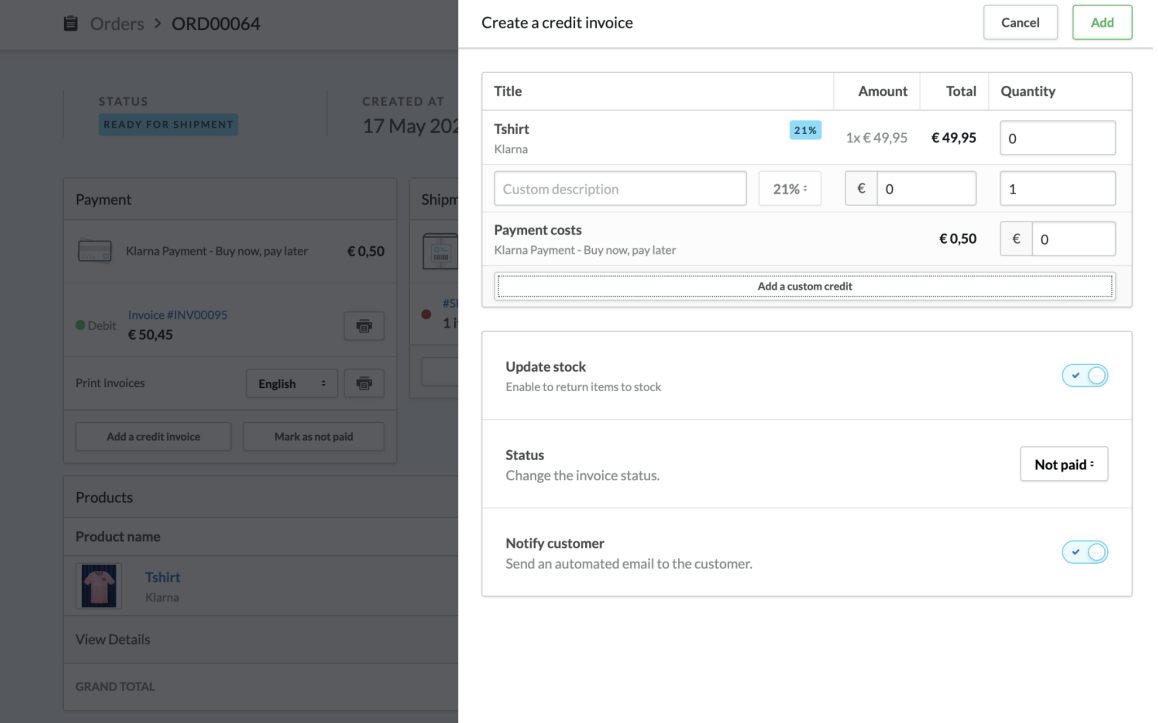Disable the Update stock toggle
Viewport: 1158px width, 723px height.
click(1084, 375)
